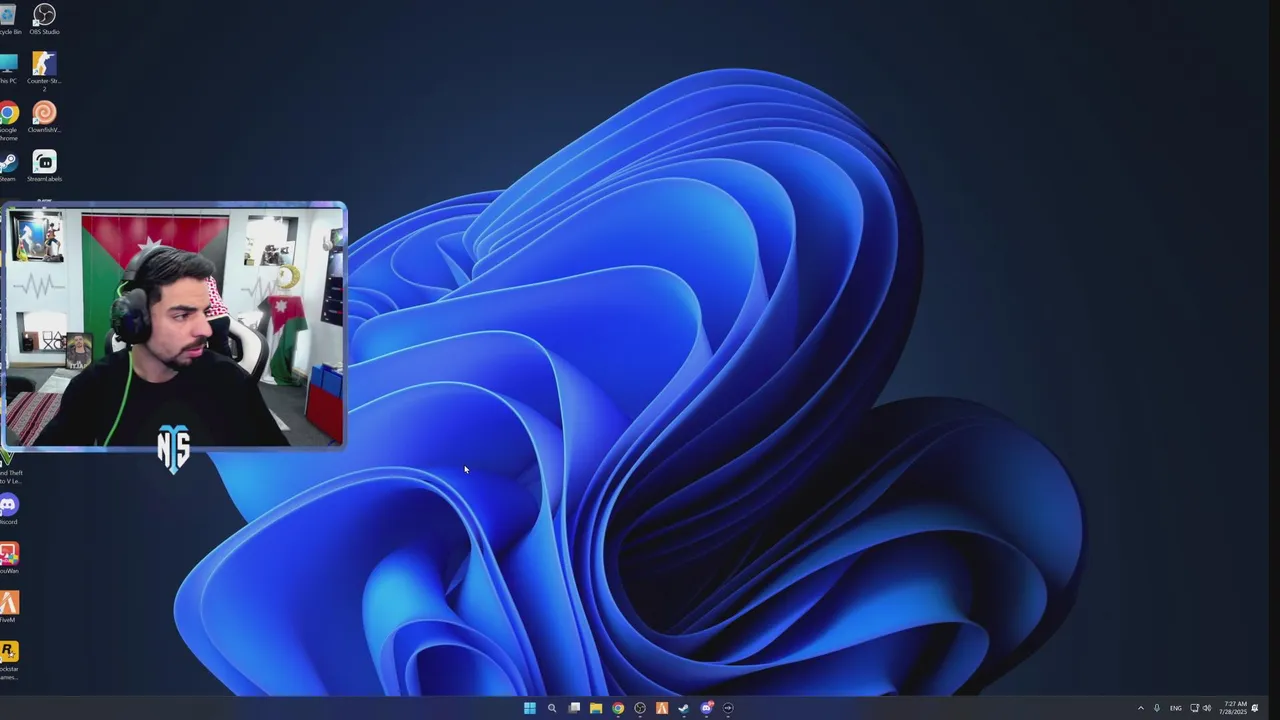Click the arrow app icon after Discord
The width and height of the screenshot is (1280, 720).
coord(728,708)
